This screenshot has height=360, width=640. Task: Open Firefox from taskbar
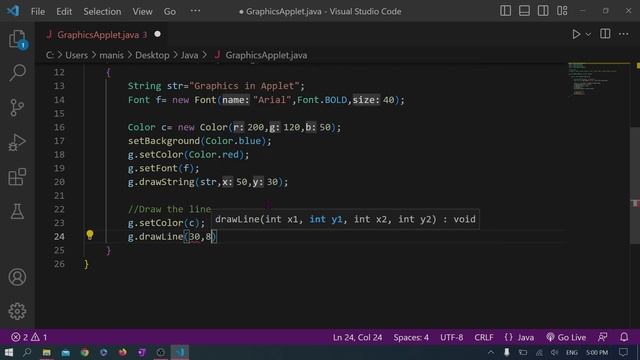122,352
